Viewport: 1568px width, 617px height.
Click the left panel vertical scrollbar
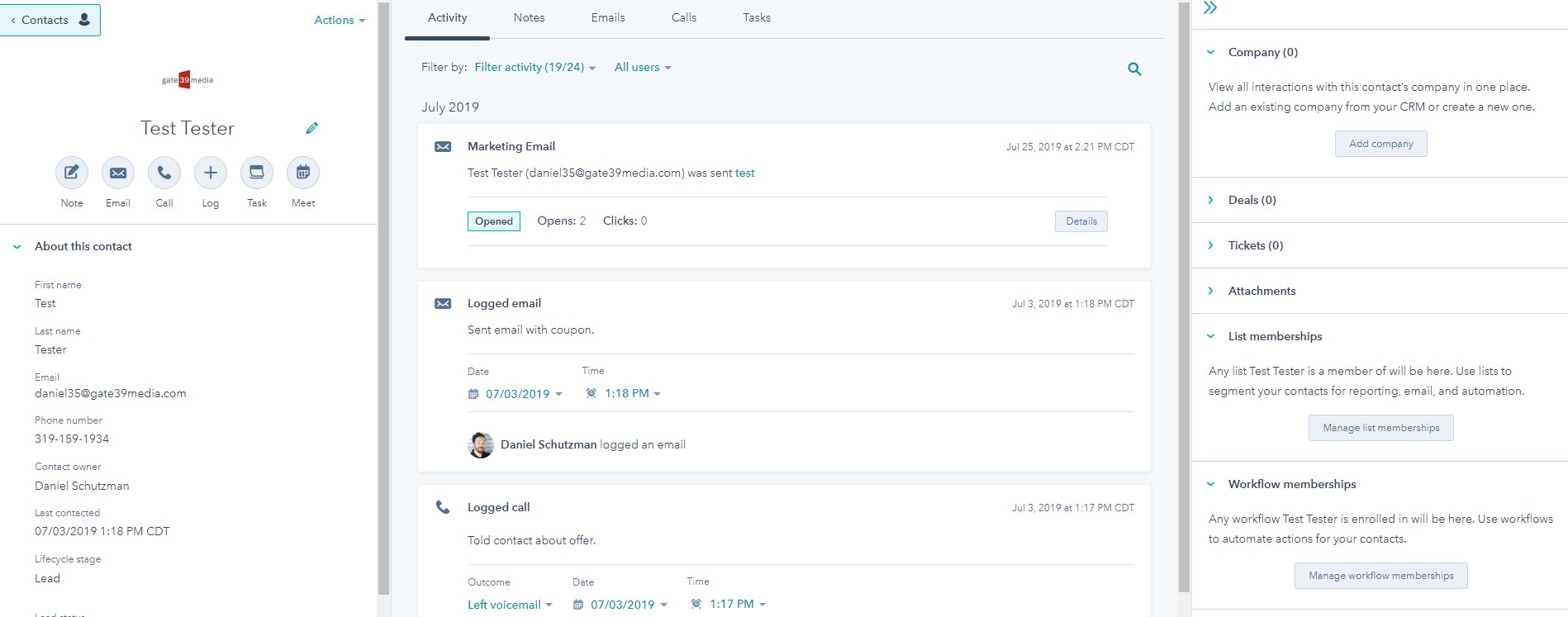[x=383, y=297]
